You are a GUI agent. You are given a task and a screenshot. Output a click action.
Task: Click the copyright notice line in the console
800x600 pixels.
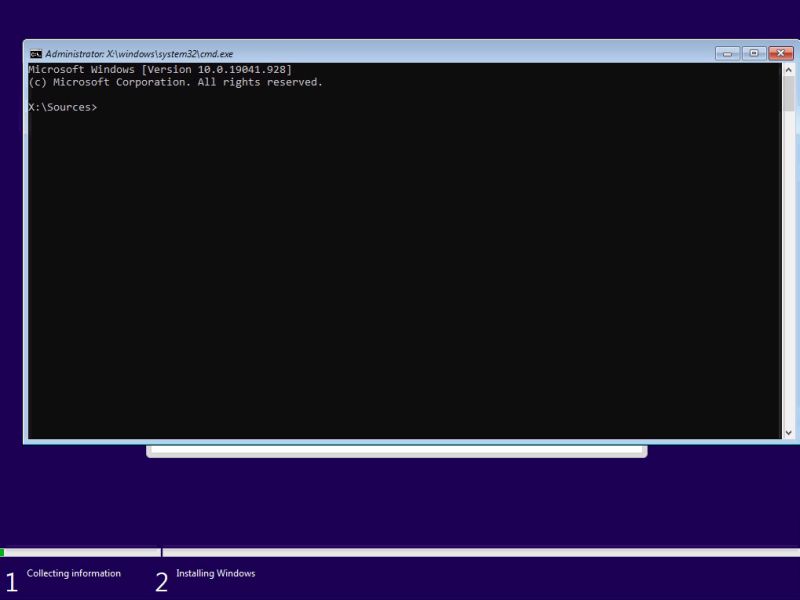point(176,82)
